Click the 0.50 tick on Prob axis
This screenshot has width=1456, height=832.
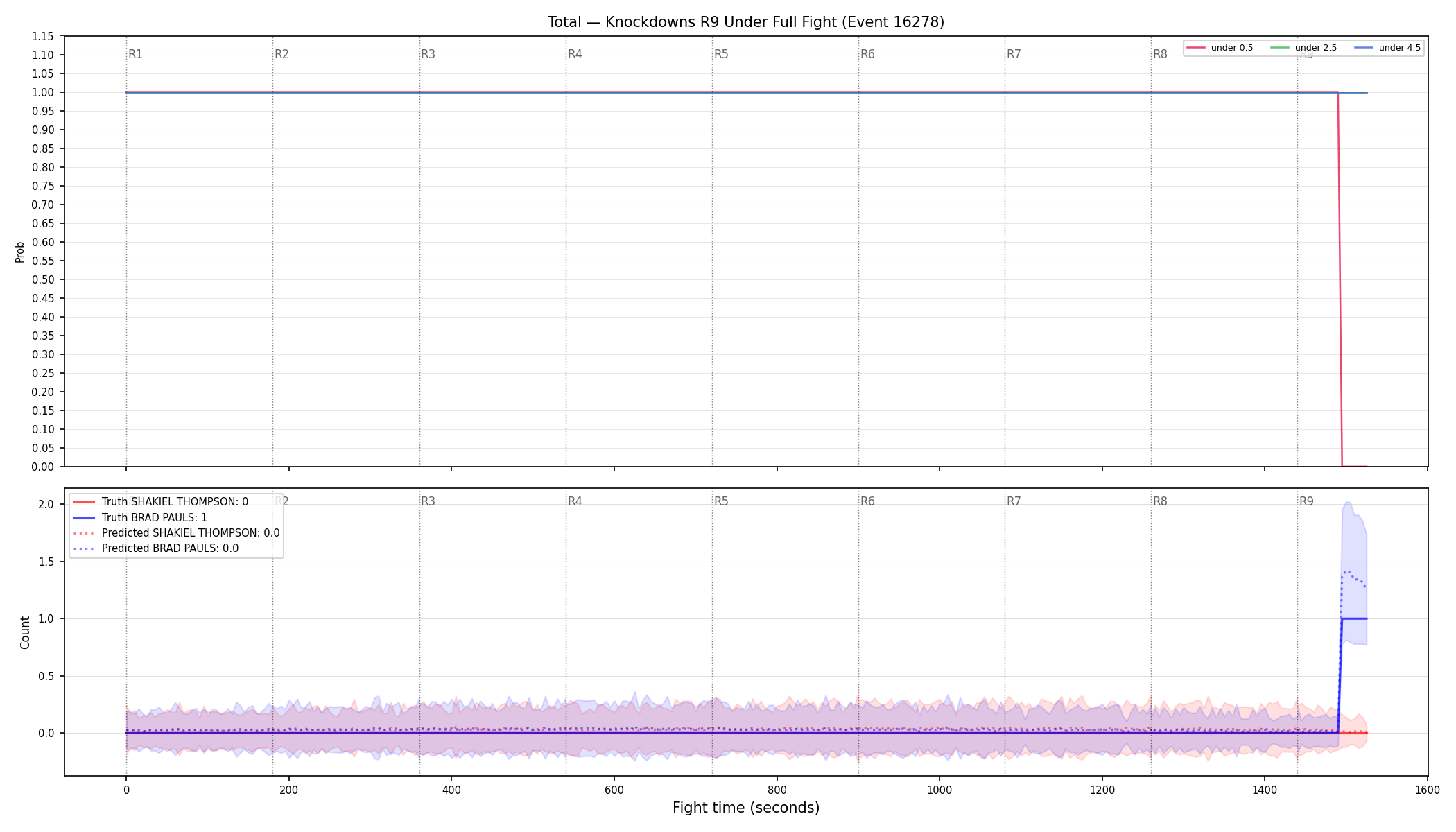(43, 279)
